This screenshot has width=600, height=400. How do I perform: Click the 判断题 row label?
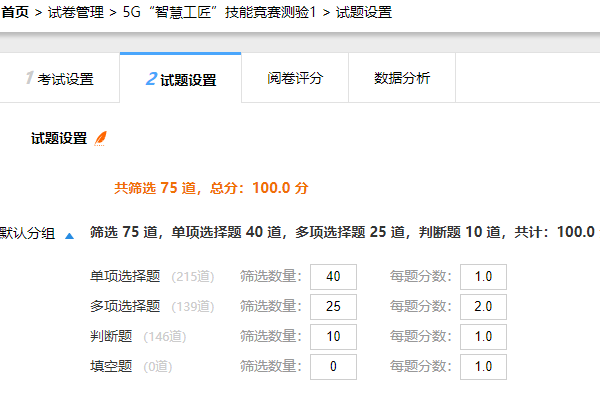point(111,336)
